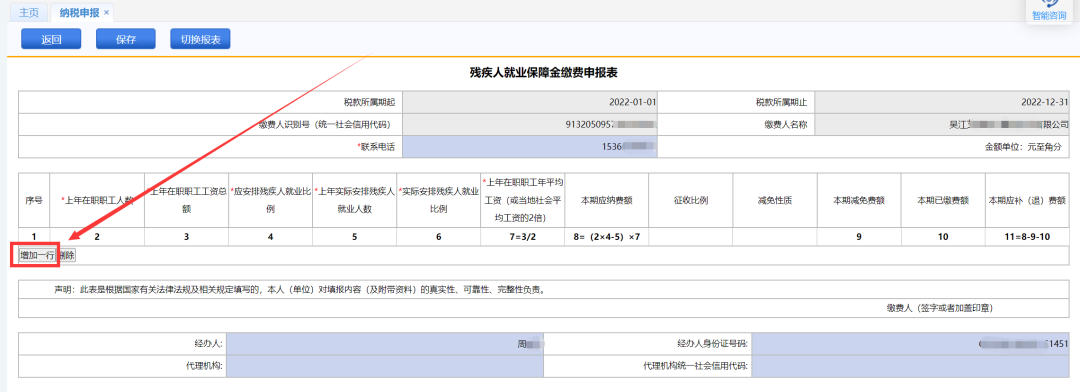Click the 本期应补（退）费额 column header
Screen dimensions: 1080x392
coord(1028,200)
